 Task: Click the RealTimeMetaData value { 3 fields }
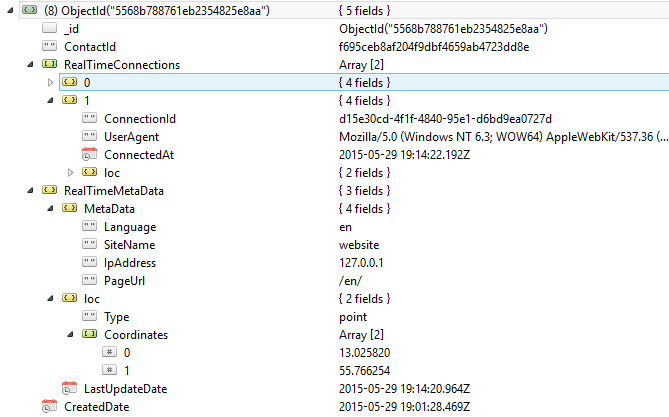pyautogui.click(x=364, y=191)
